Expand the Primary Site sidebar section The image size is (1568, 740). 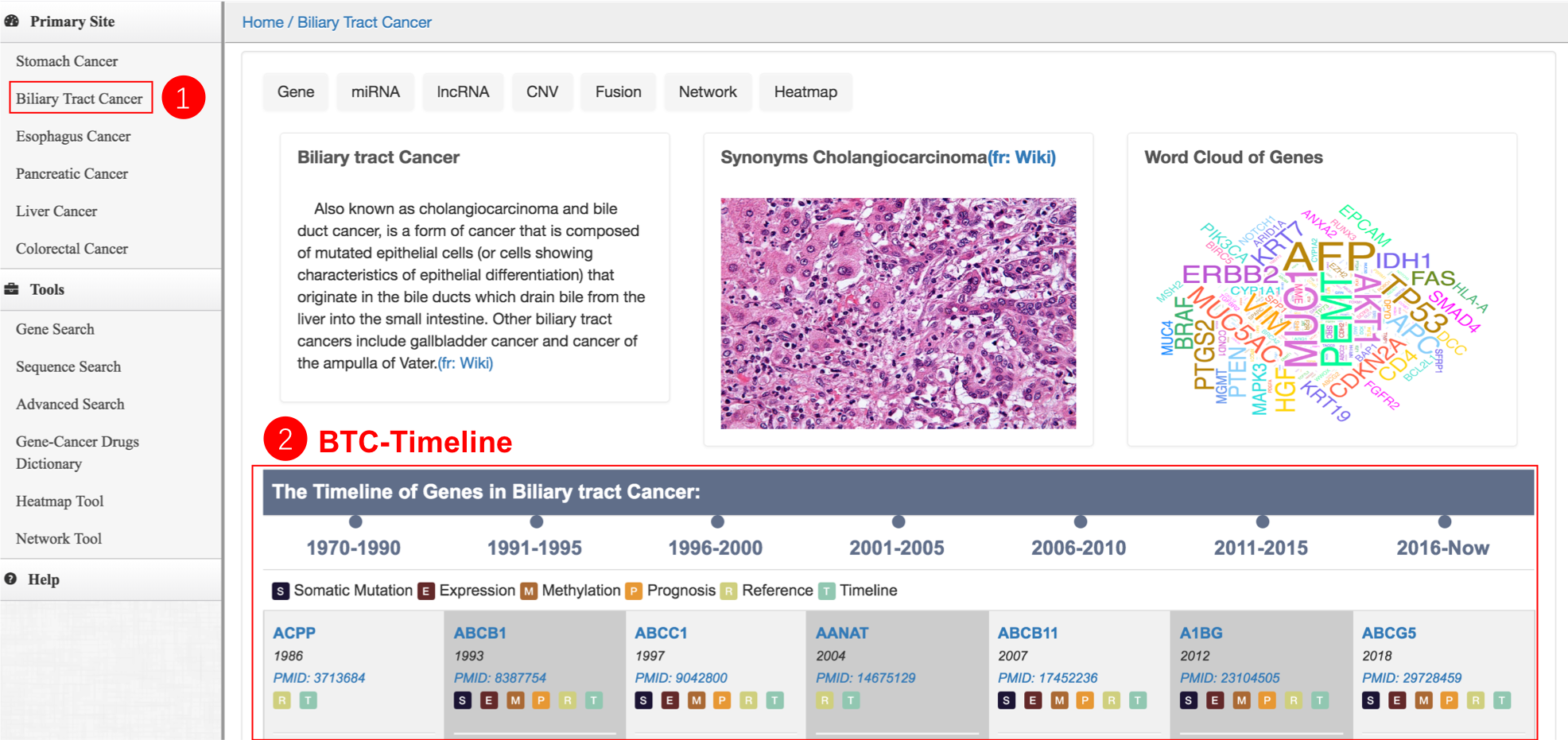[72, 21]
